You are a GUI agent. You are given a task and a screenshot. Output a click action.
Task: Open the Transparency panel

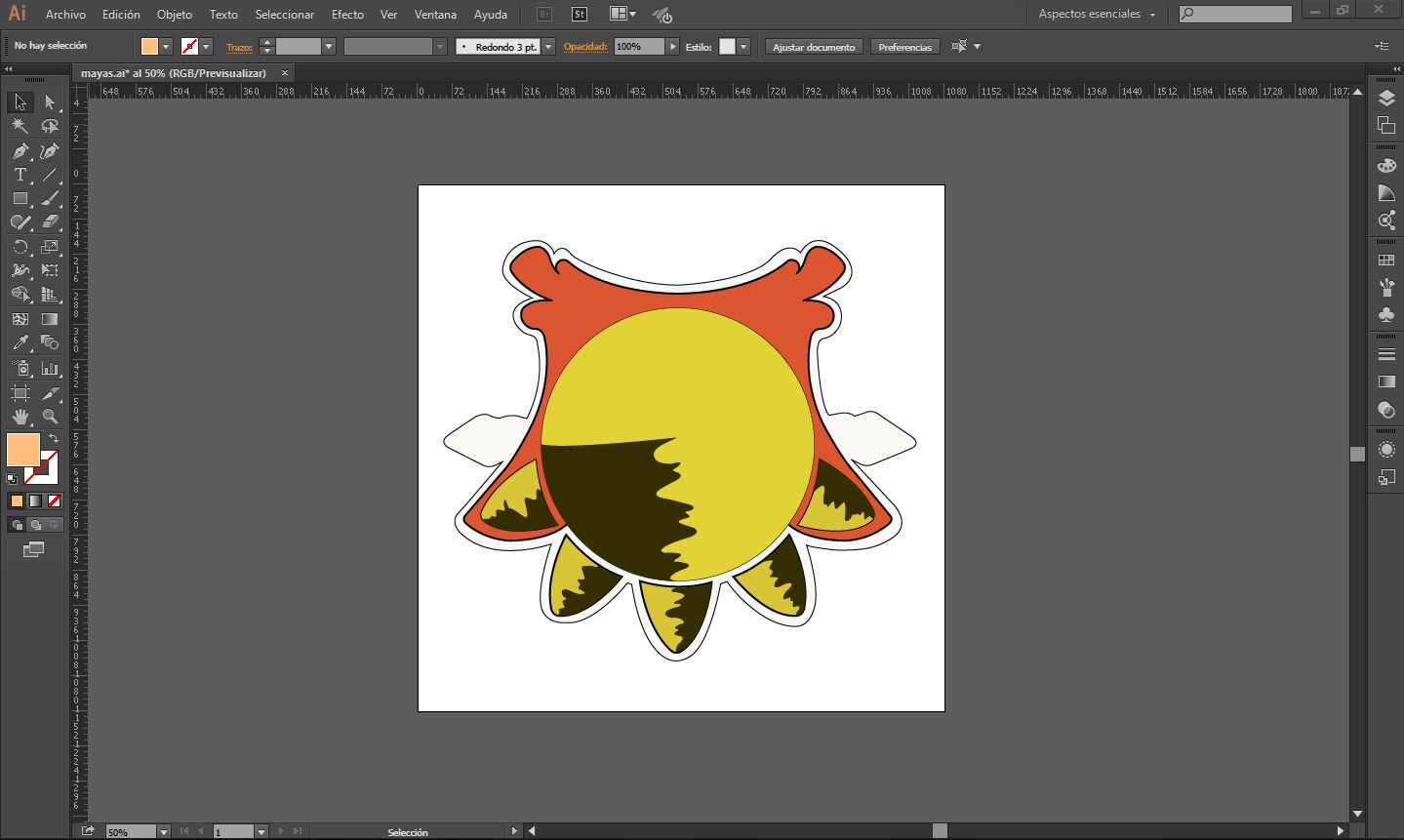coord(1386,410)
